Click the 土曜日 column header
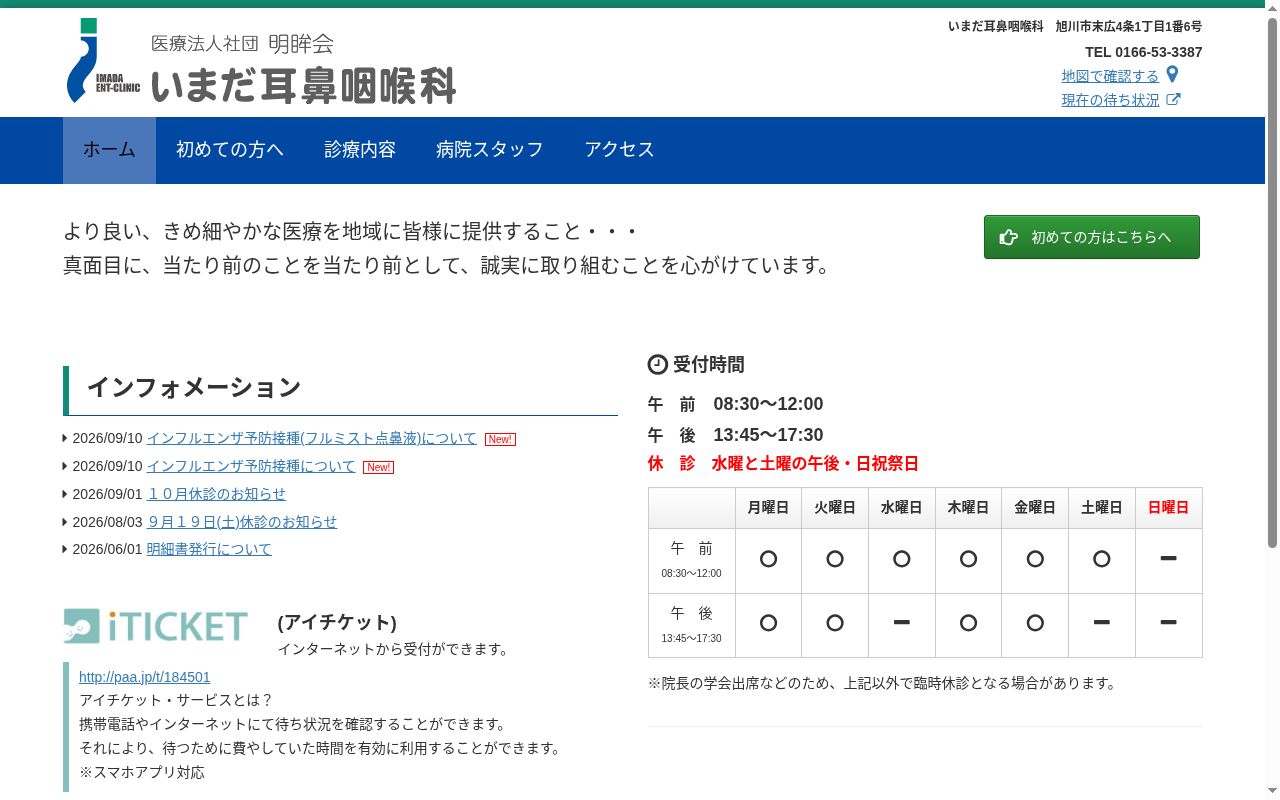This screenshot has width=1280, height=800. (1102, 508)
